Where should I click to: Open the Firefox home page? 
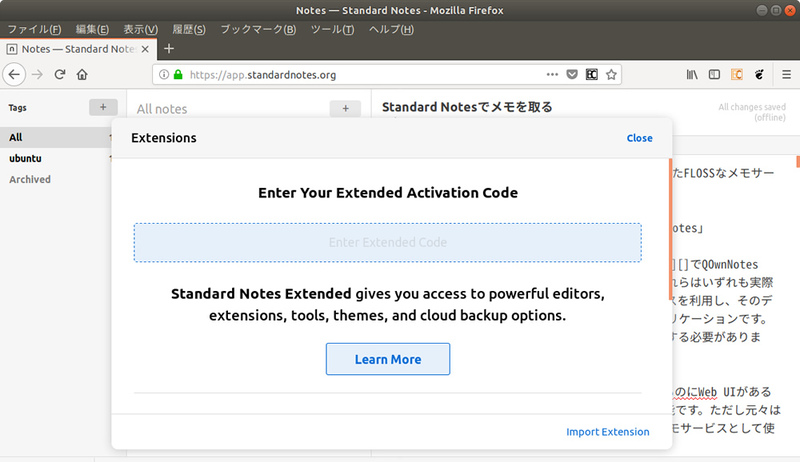pyautogui.click(x=82, y=74)
